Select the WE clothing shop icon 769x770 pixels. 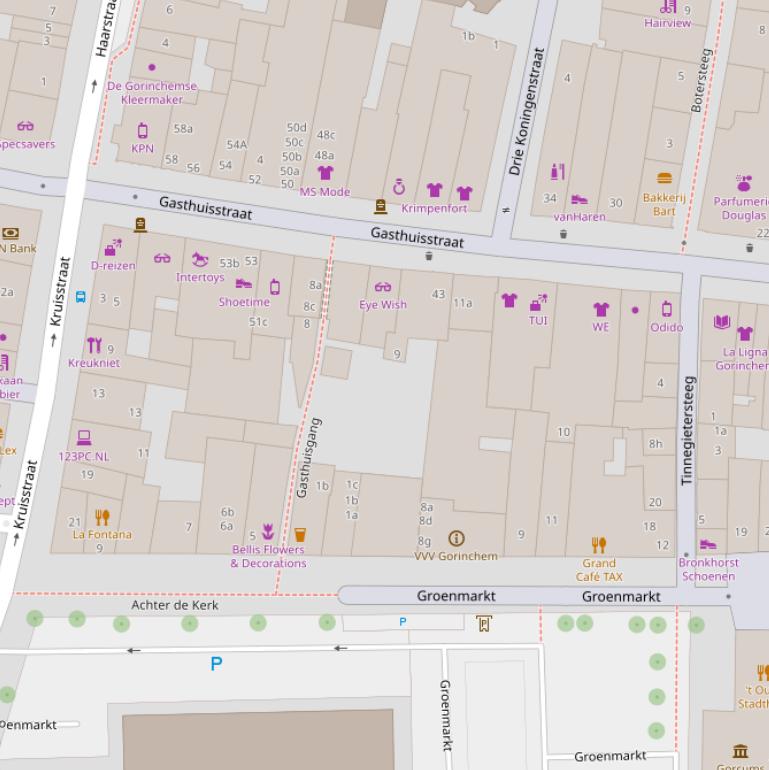coord(600,309)
